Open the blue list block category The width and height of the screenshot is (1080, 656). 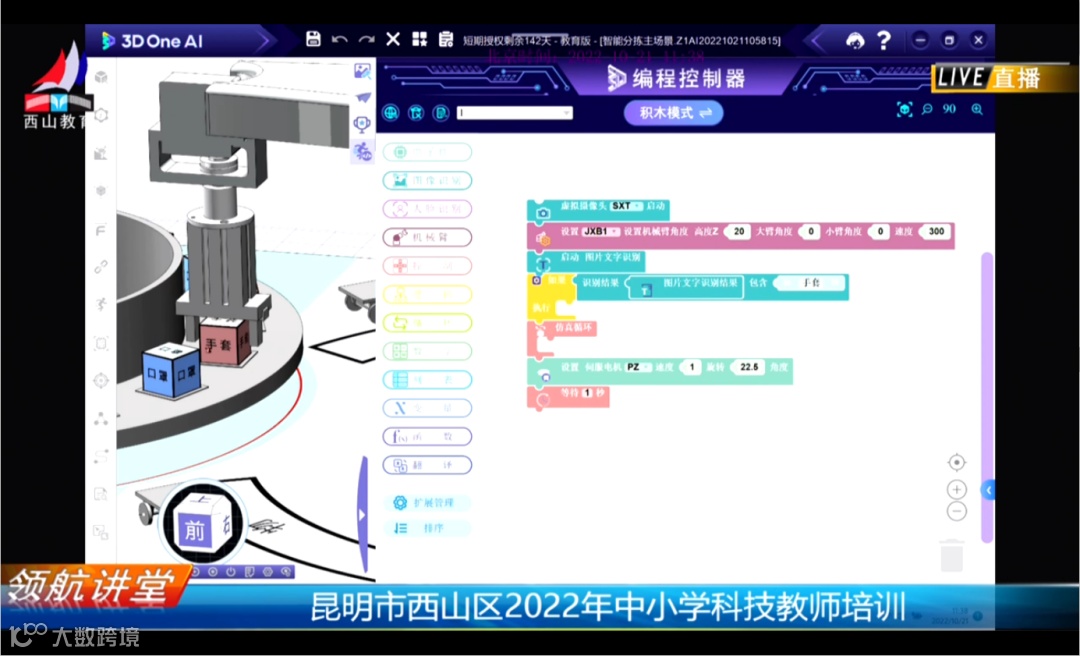(x=427, y=380)
